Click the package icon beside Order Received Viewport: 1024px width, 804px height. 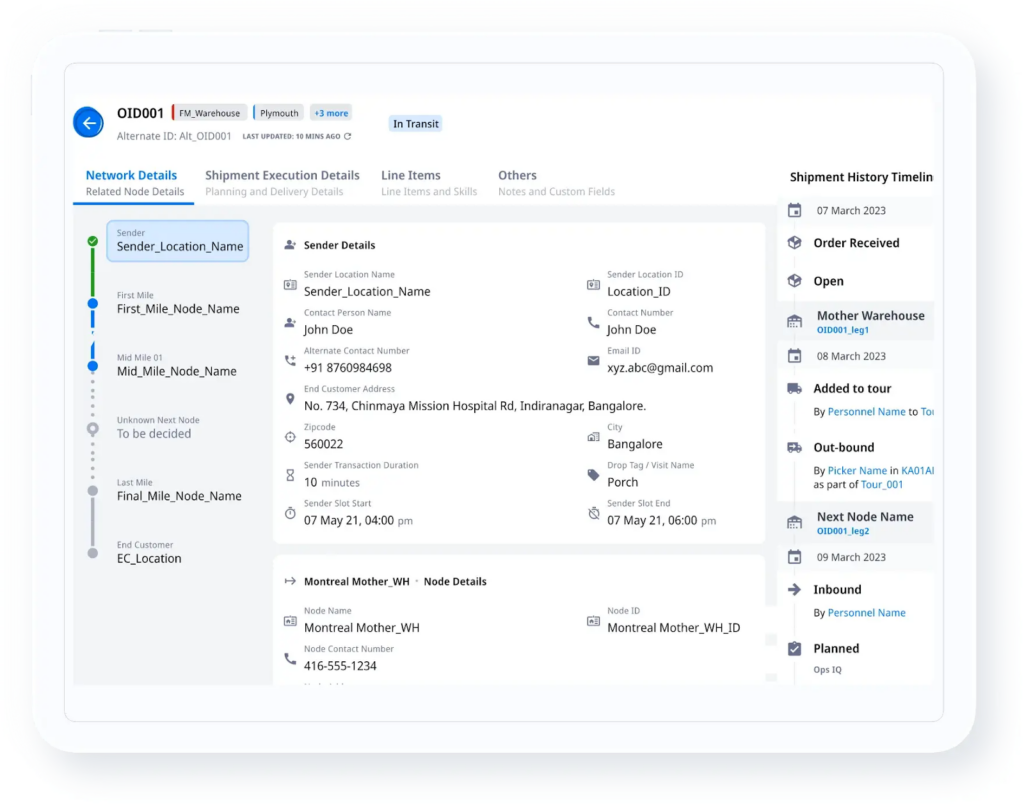(x=793, y=243)
